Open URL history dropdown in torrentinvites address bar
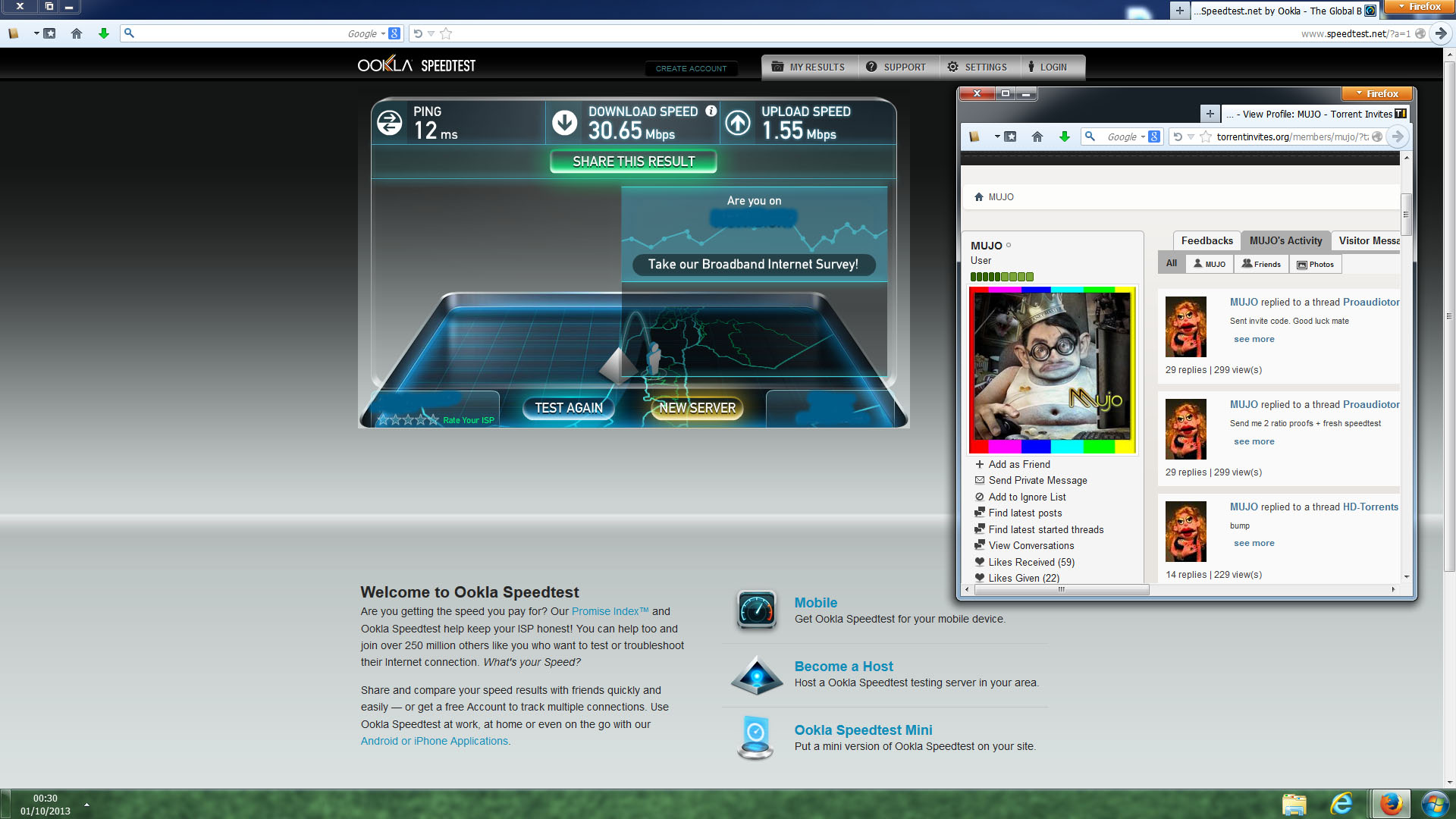The height and width of the screenshot is (819, 1456). (1191, 136)
